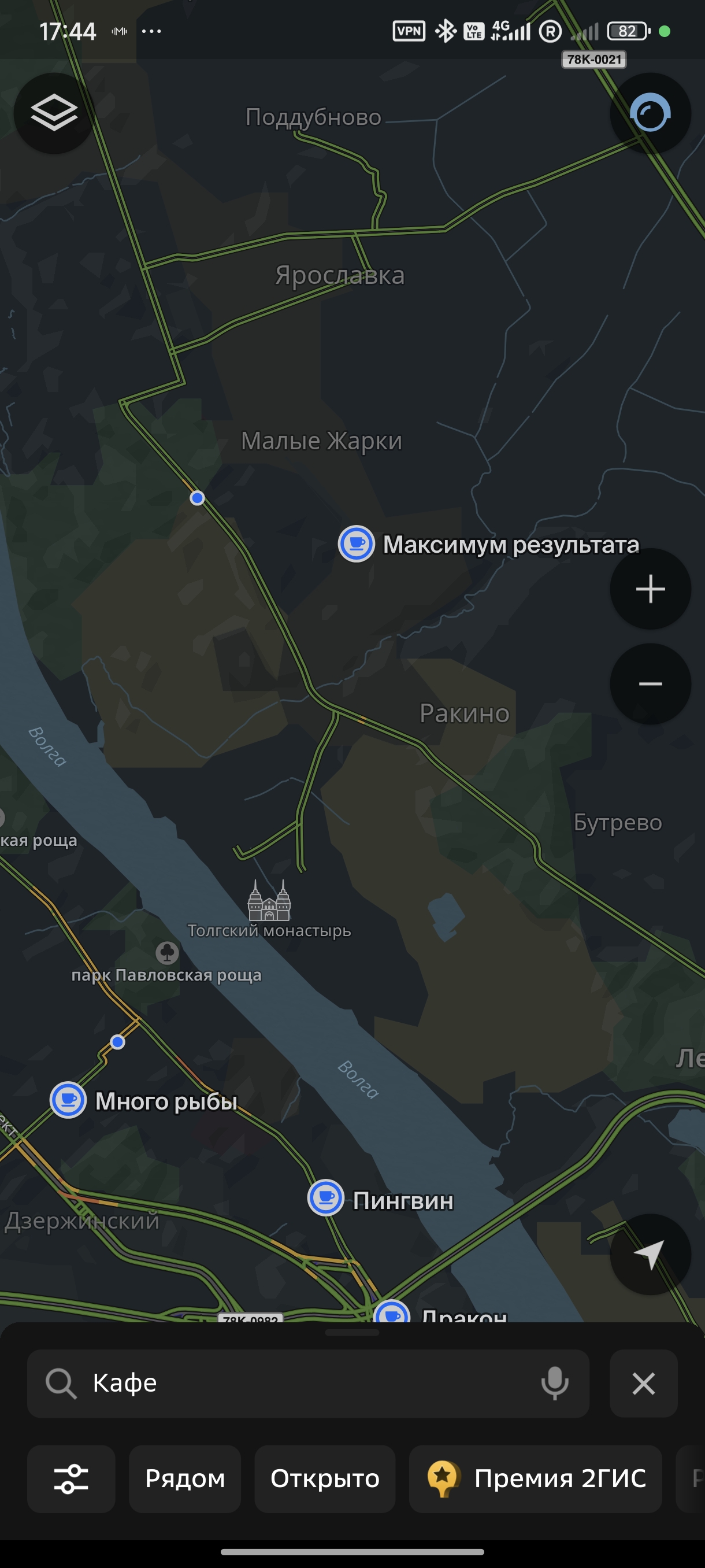Tap the blue dot near Малые Жарки
This screenshot has height=1568, width=705.
point(197,498)
